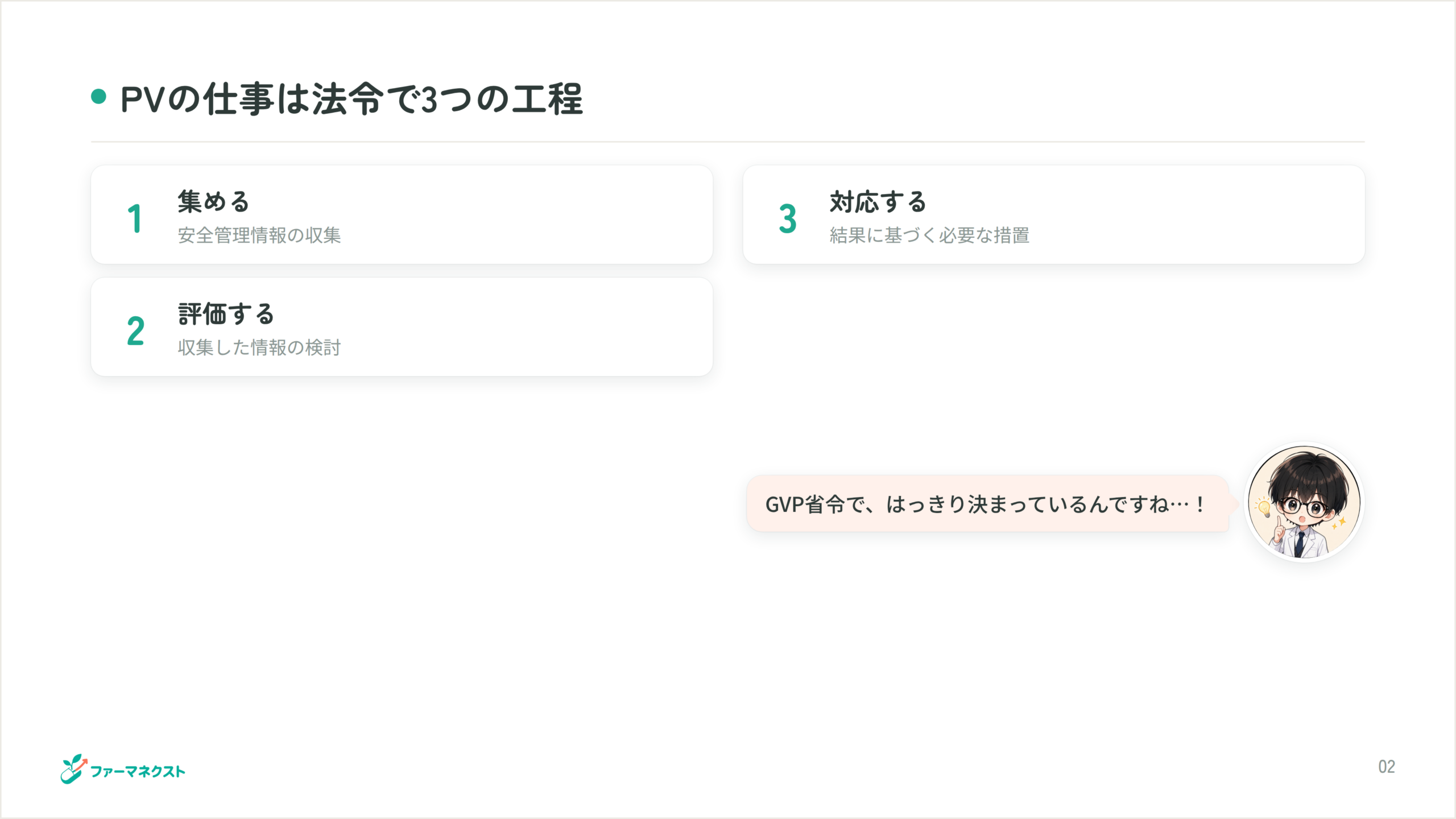
Task: Select the slide title PVの仕事は法令で3つの工程
Action: pos(352,99)
